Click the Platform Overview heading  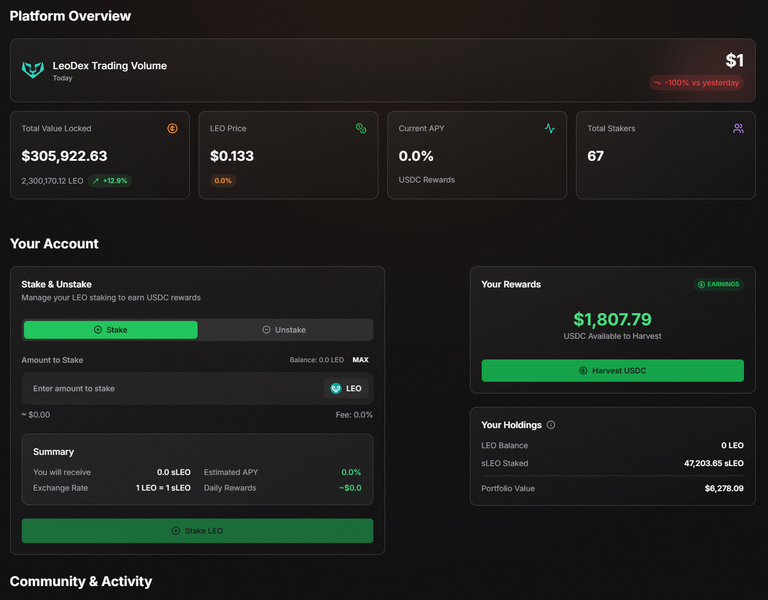click(70, 16)
